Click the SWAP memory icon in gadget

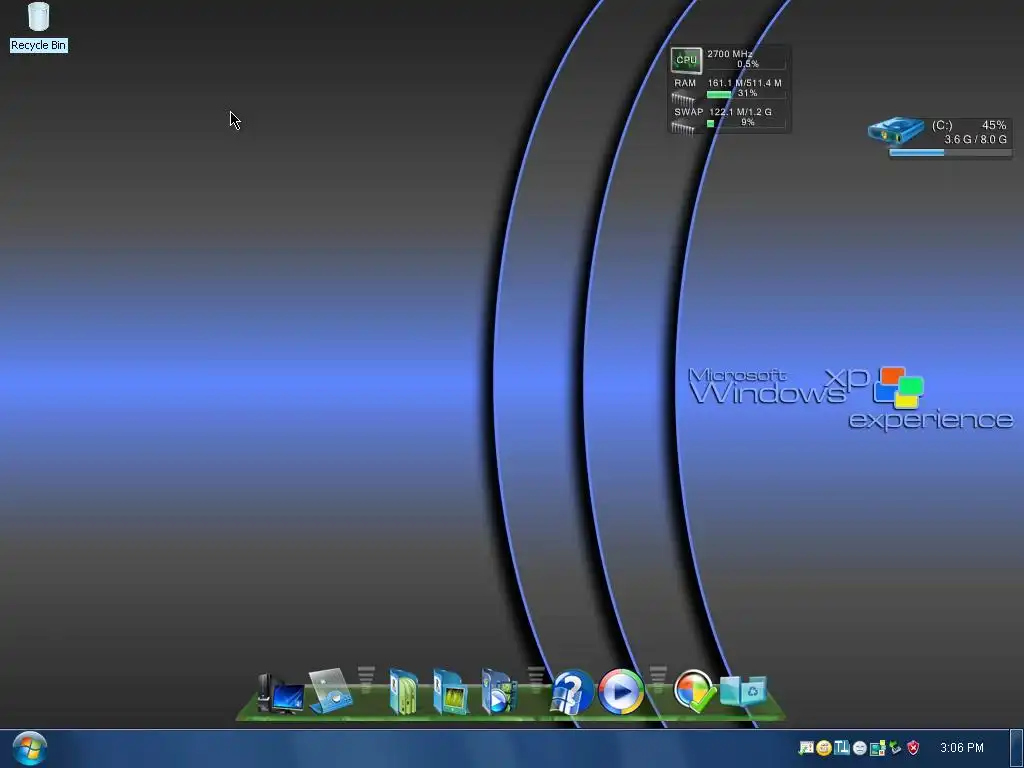pos(683,127)
